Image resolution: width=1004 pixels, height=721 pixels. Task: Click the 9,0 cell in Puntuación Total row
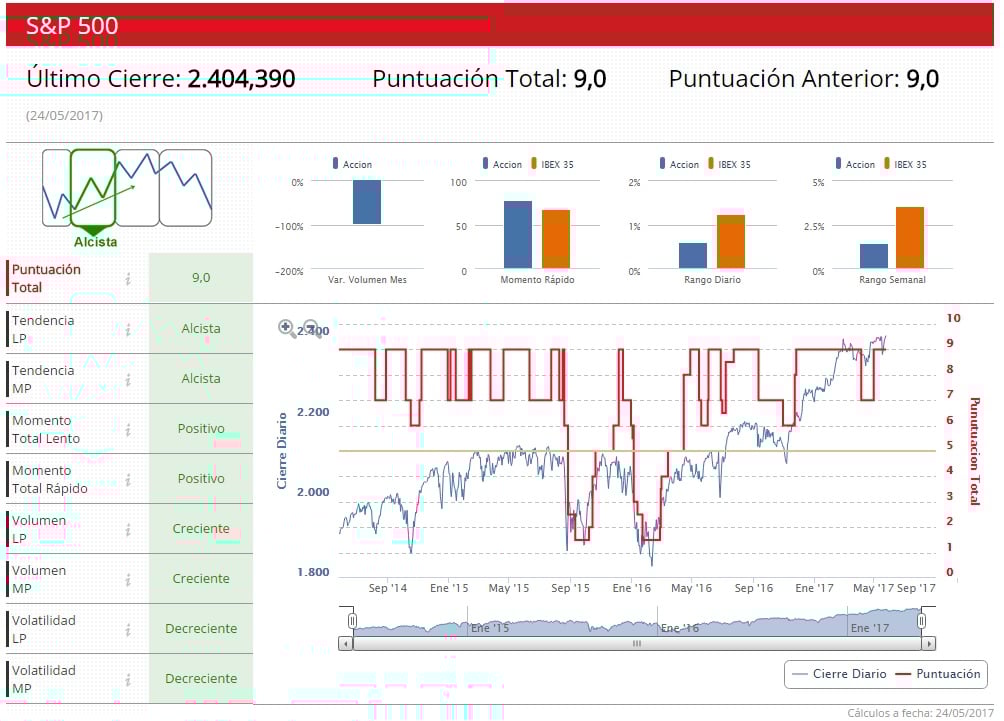tap(201, 277)
